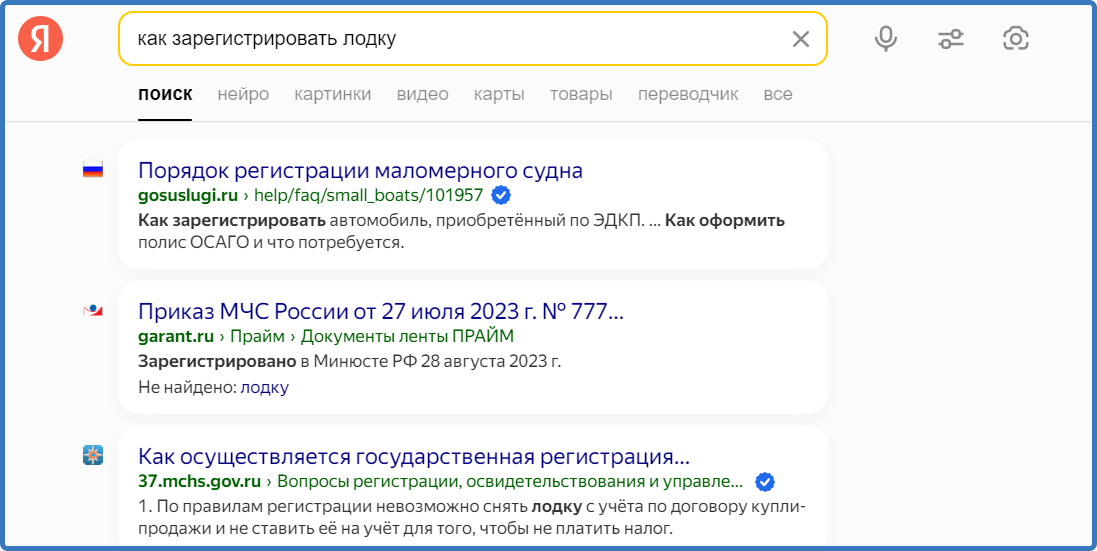Click the gosuslugi.ru domain link
This screenshot has width=1097, height=551.
pyautogui.click(x=187, y=195)
